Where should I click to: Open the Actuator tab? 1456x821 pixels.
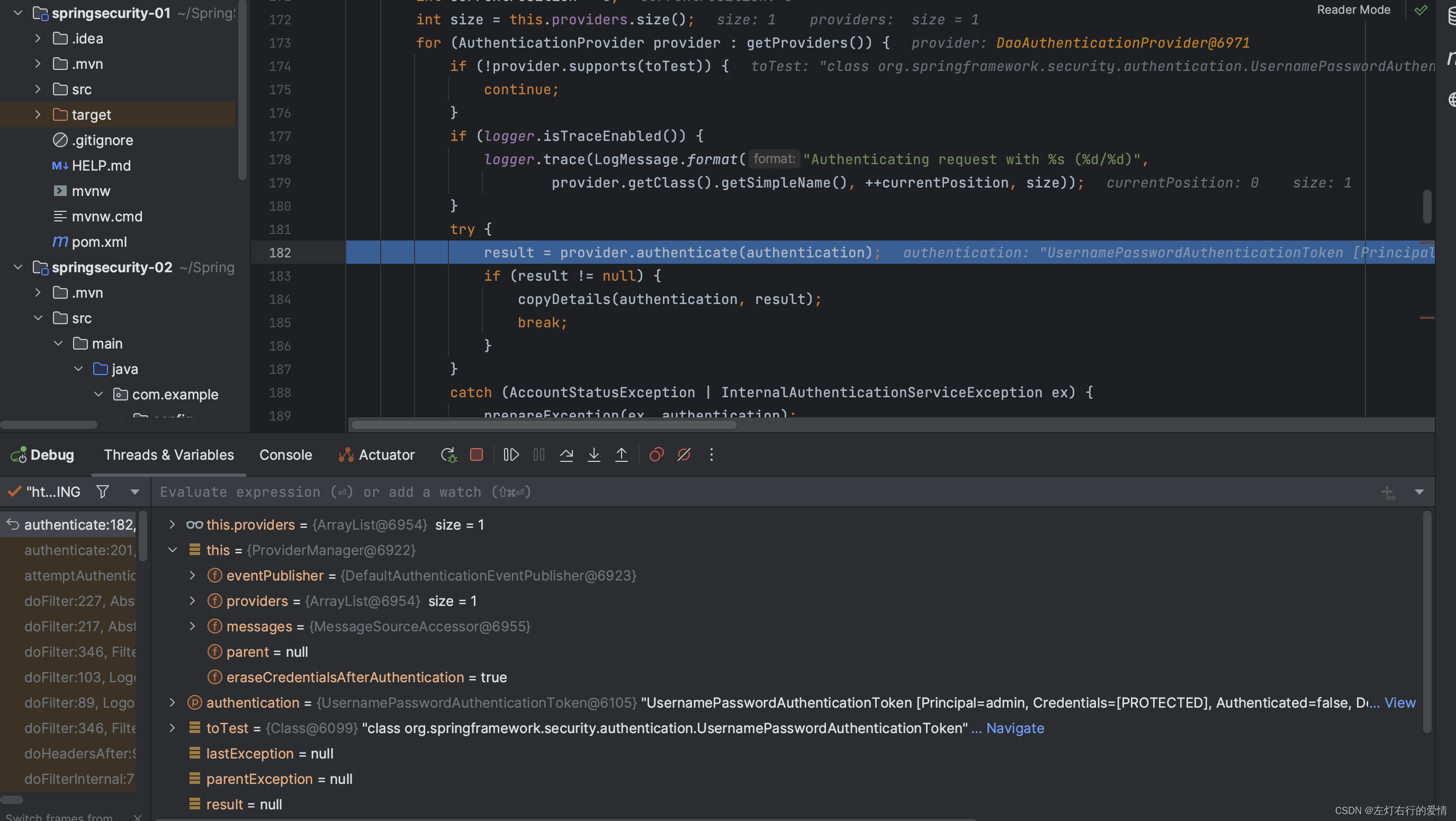376,454
